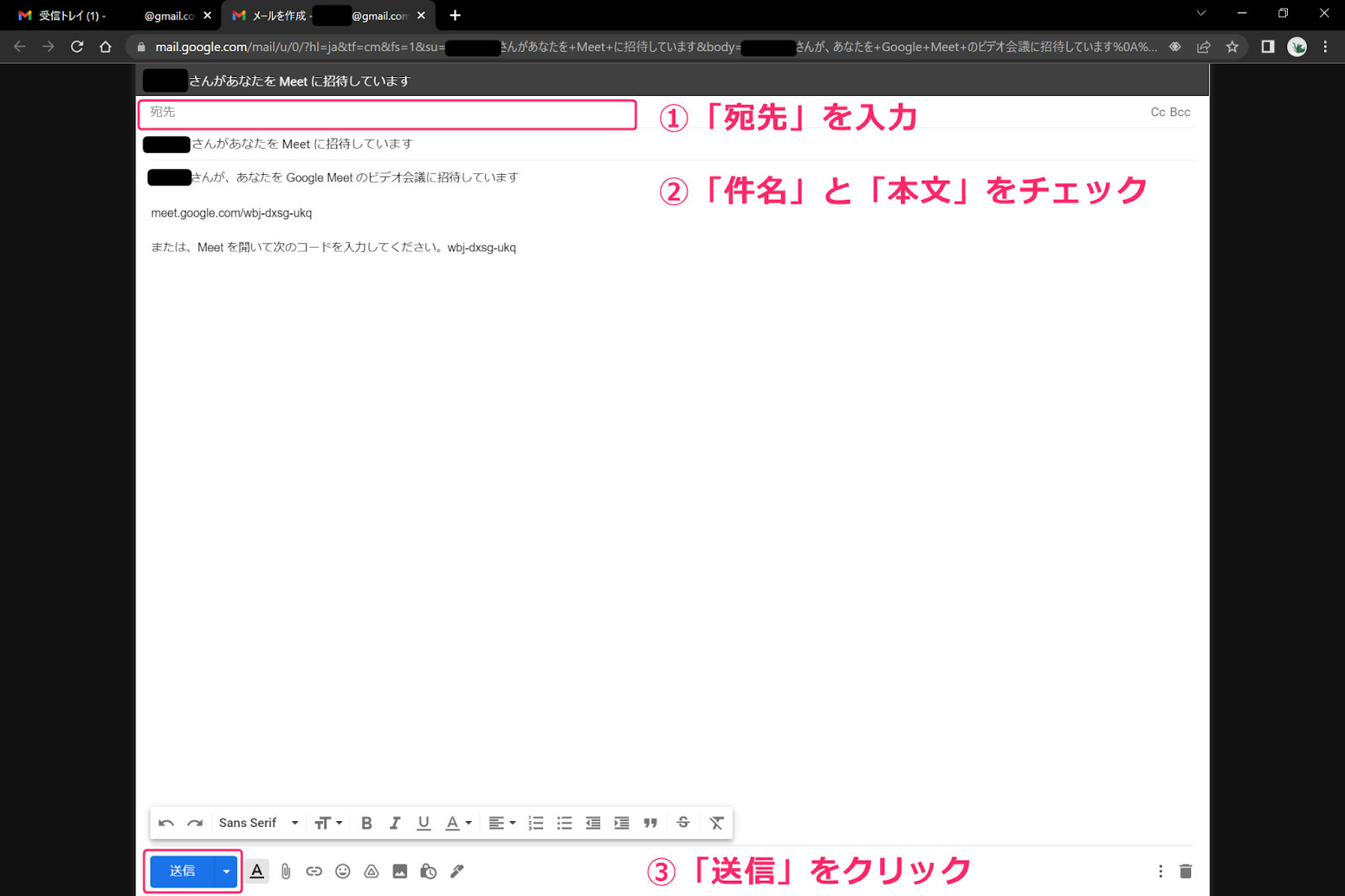Click meet.google.com/wbj-dxsg-ukq text in body

pyautogui.click(x=232, y=213)
